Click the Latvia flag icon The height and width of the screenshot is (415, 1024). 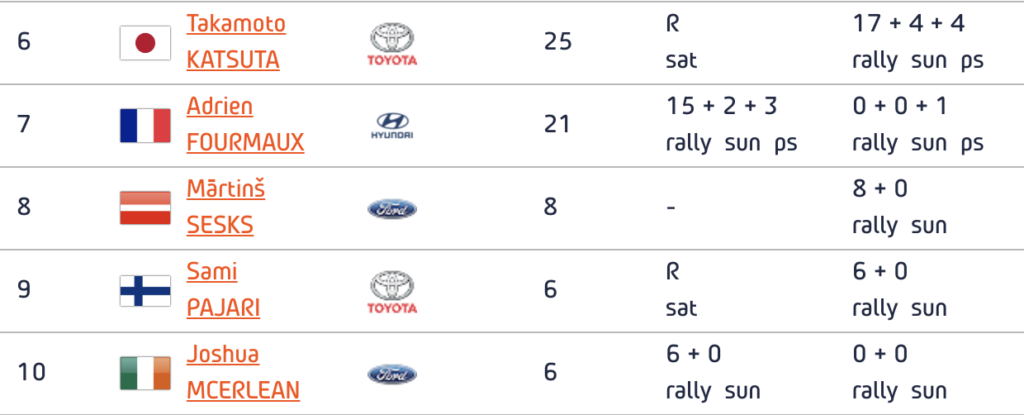pyautogui.click(x=145, y=208)
